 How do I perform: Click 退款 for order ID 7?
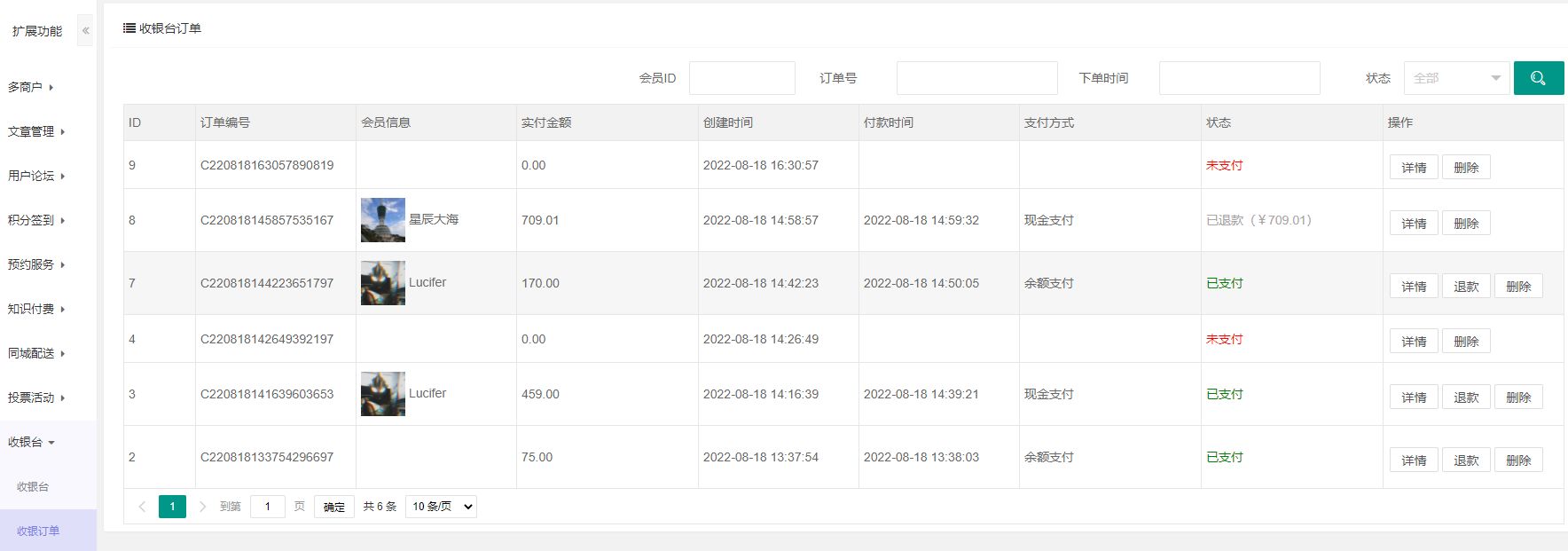pyautogui.click(x=1465, y=287)
